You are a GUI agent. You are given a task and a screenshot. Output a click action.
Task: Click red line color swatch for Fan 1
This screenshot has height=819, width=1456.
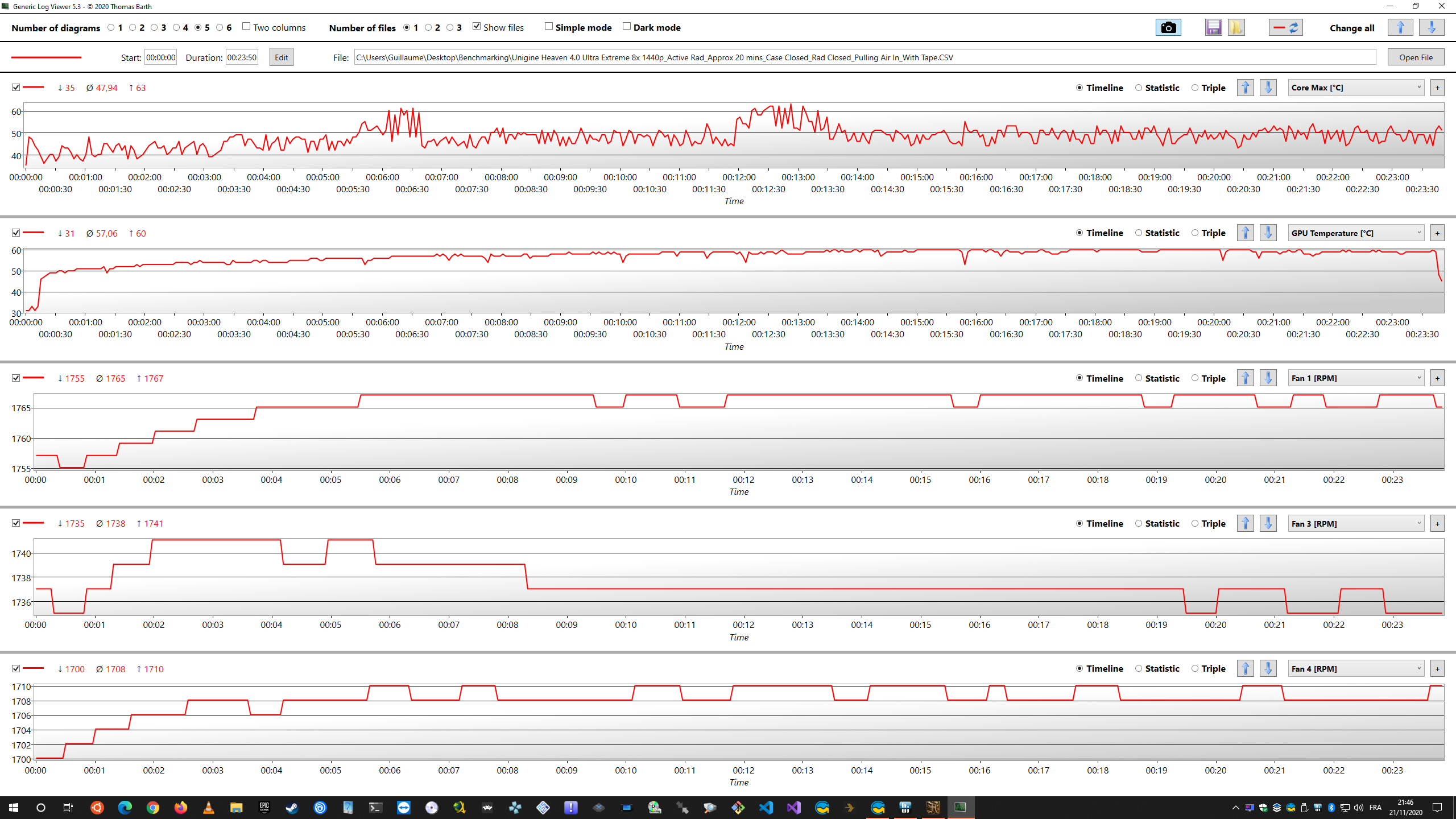click(34, 378)
